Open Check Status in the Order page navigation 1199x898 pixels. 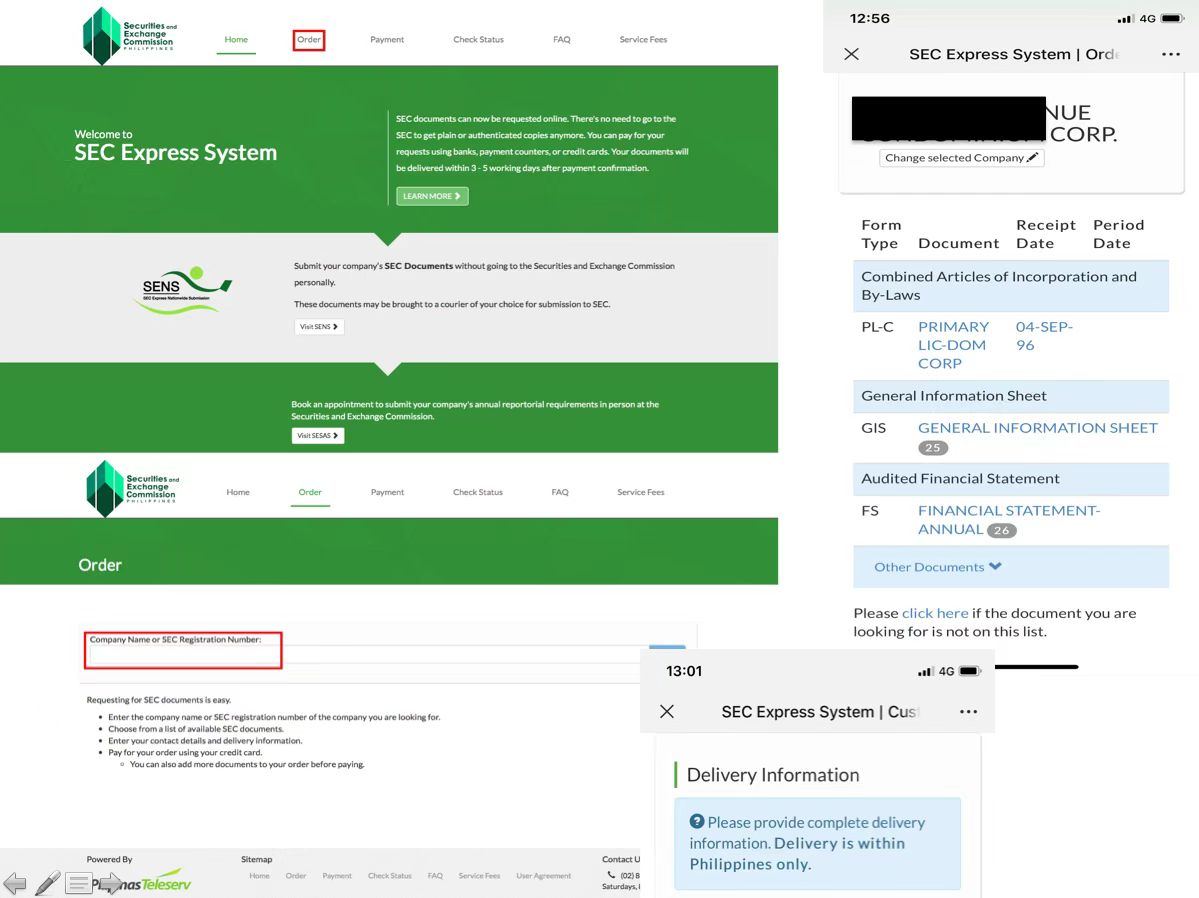[478, 493]
